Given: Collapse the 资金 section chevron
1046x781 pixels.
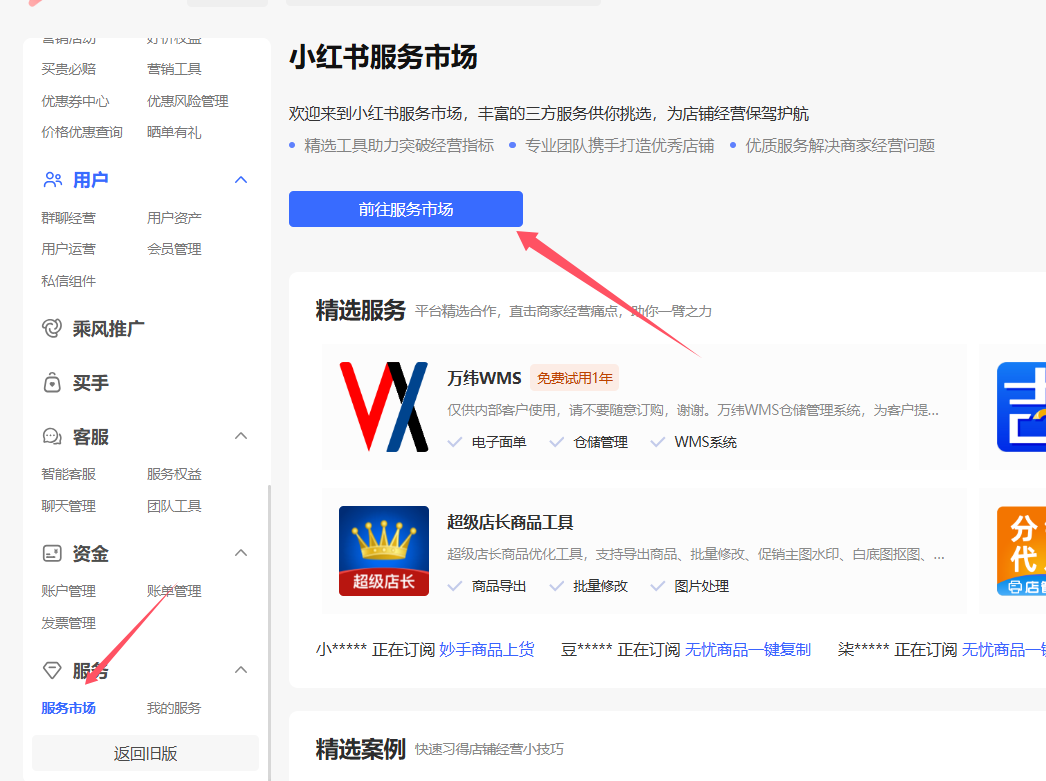Looking at the screenshot, I should click(241, 553).
